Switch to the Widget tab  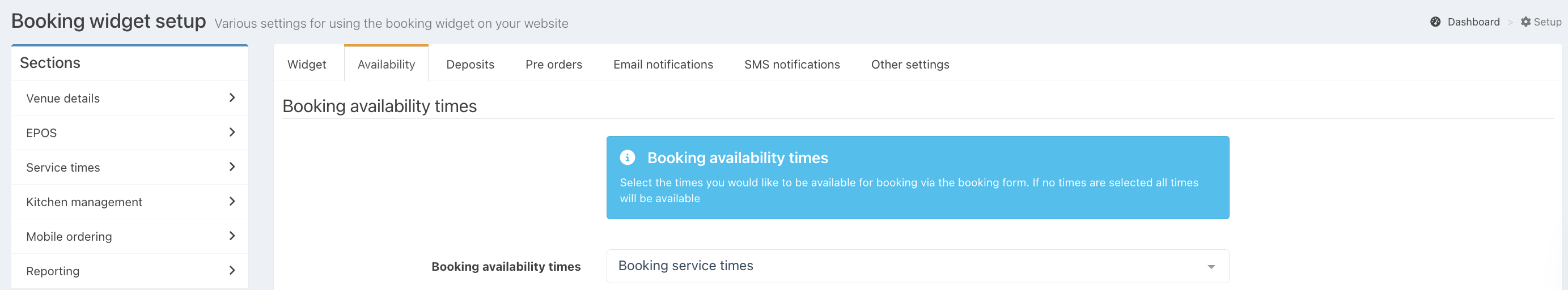tap(306, 65)
